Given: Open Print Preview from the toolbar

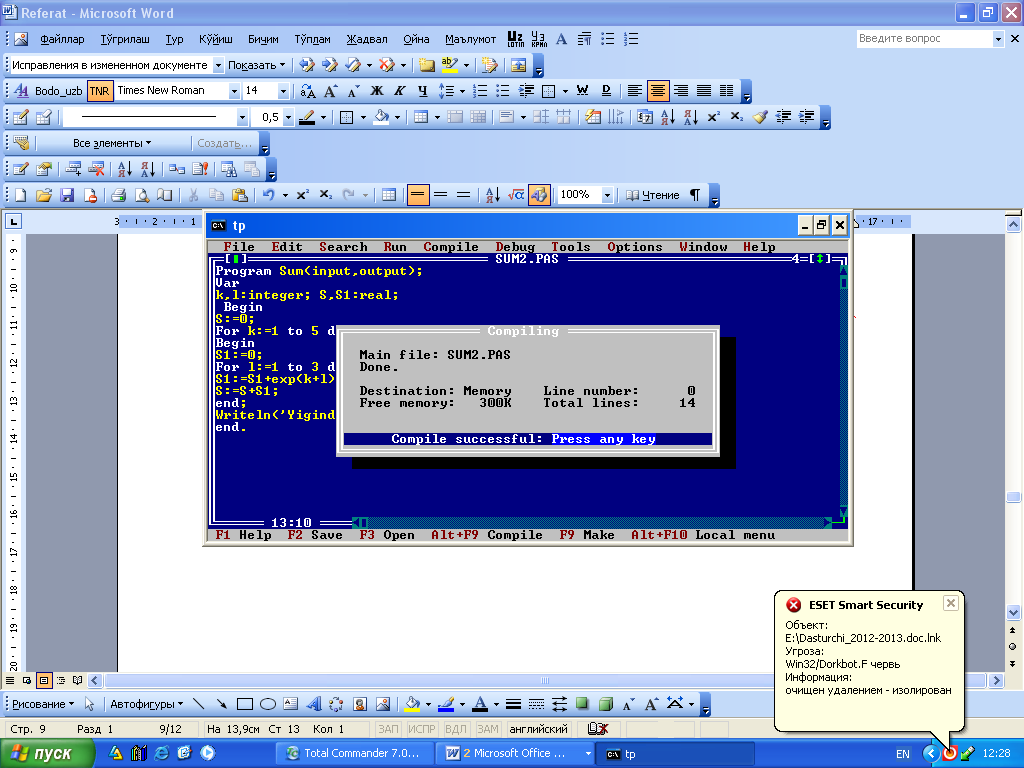Looking at the screenshot, I should 142,195.
